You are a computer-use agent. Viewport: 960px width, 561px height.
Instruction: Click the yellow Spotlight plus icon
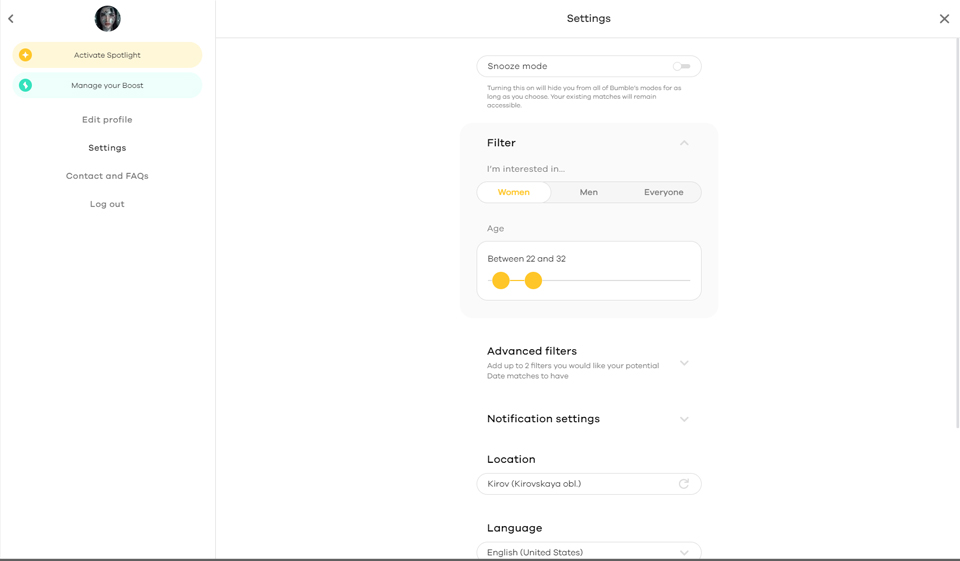pos(26,55)
